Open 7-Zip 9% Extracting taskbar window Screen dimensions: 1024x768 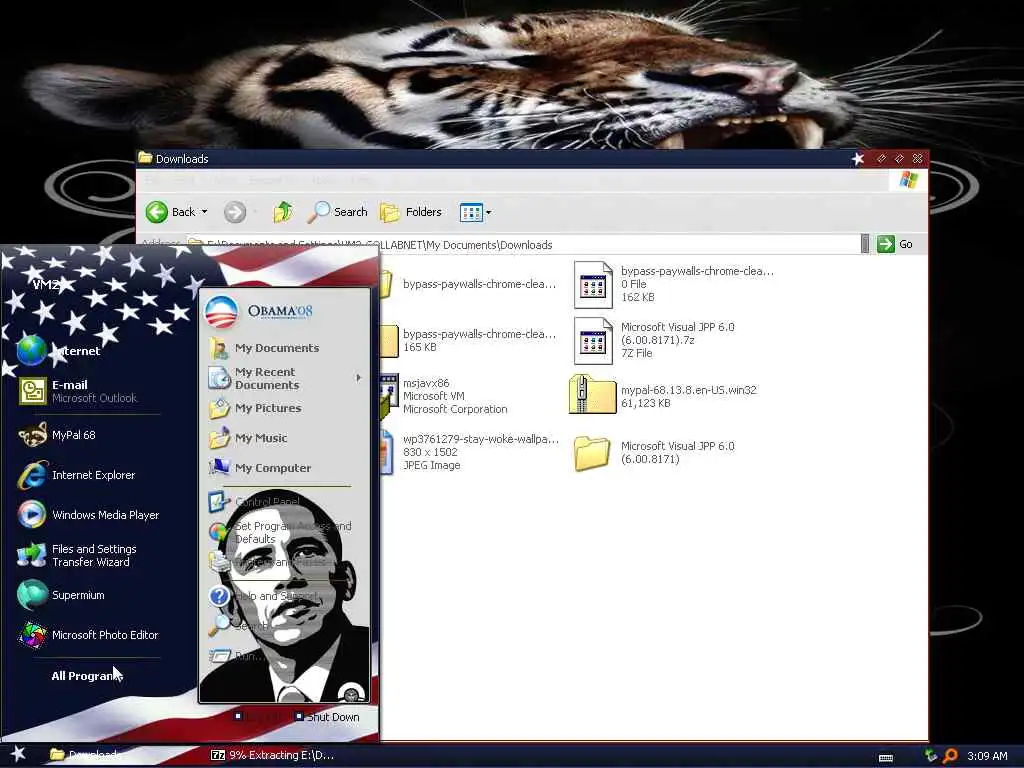click(x=273, y=755)
